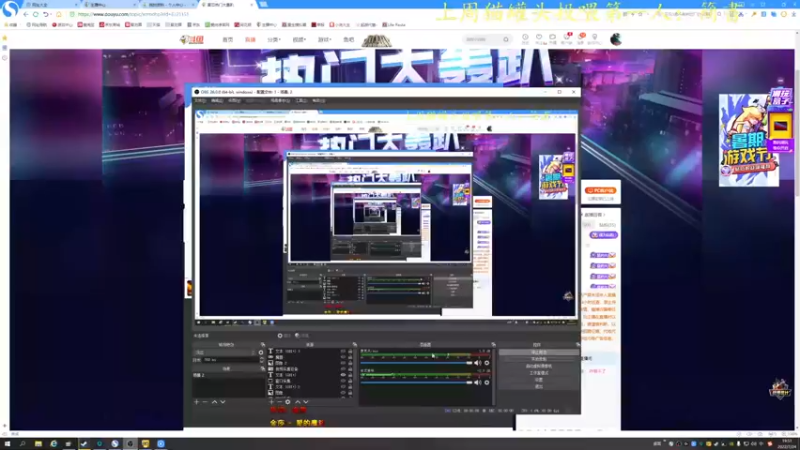The height and width of the screenshot is (450, 800).
Task: Open Settings from OBS controls
Action: pos(539,380)
